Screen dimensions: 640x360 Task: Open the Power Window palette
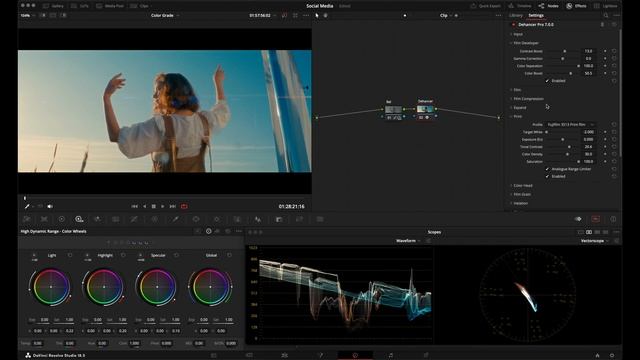(x=196, y=220)
